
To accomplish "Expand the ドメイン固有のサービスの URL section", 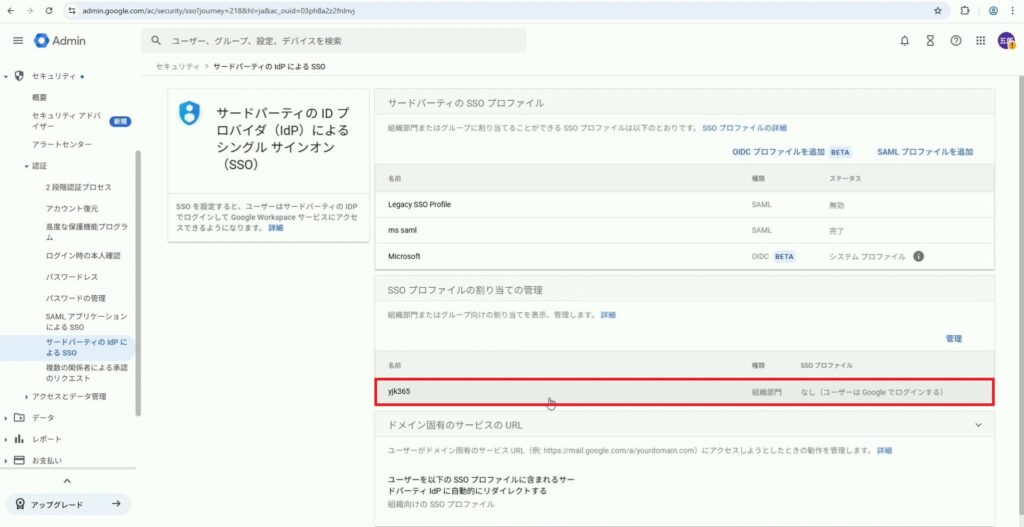I will [977, 425].
